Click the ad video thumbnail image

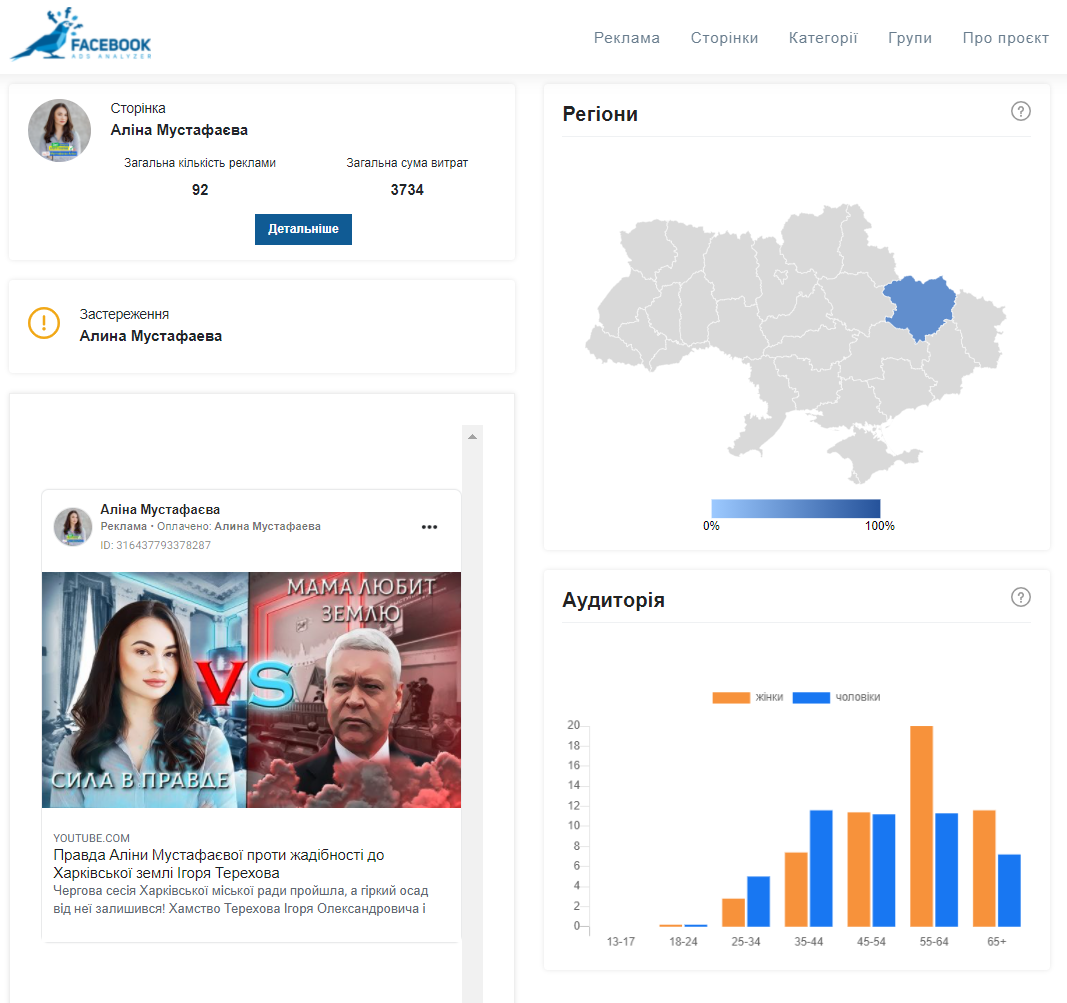coord(251,689)
